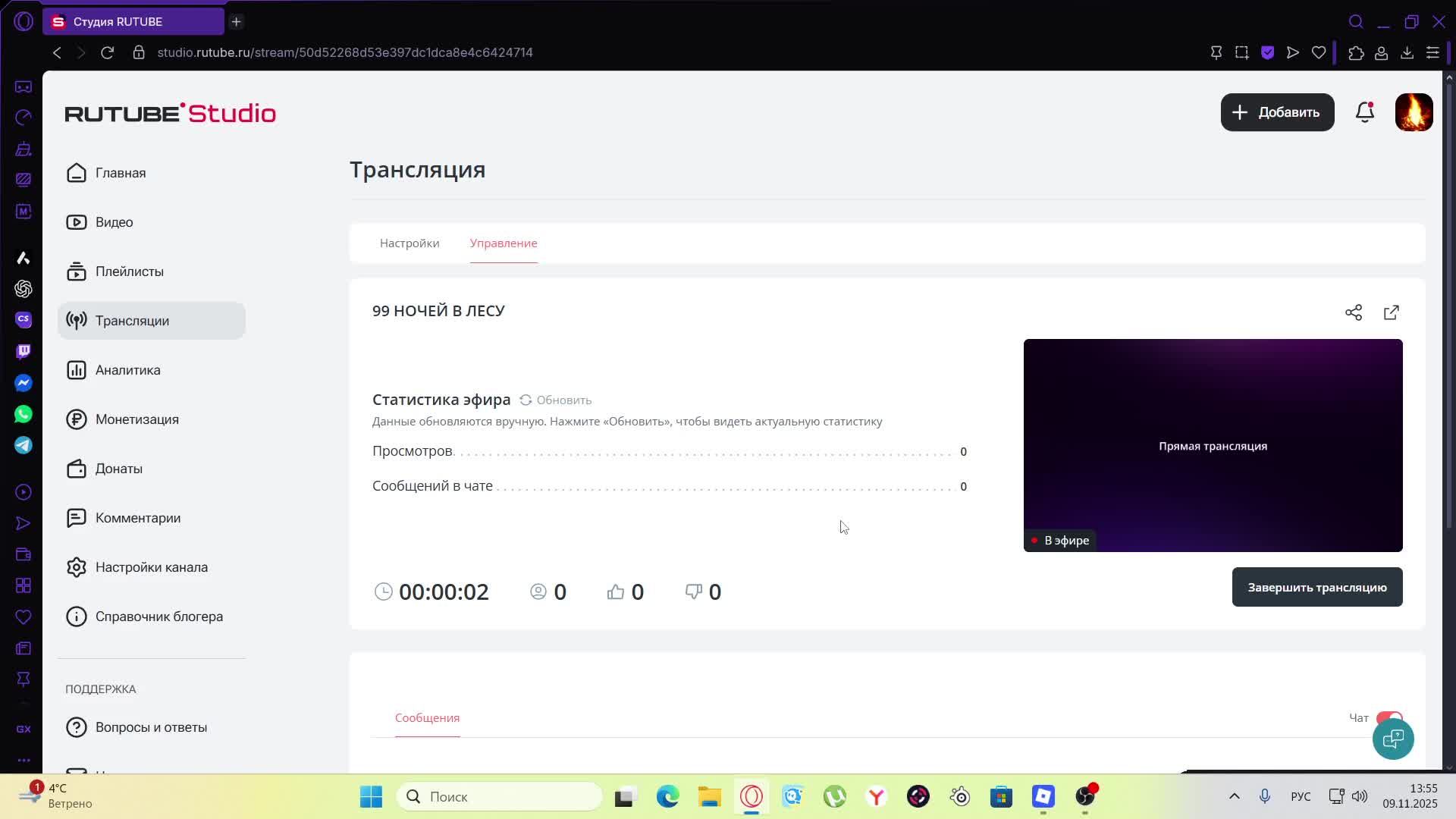This screenshot has height=819, width=1456.
Task: Open Telegram in Opera sidebar
Action: (x=24, y=445)
